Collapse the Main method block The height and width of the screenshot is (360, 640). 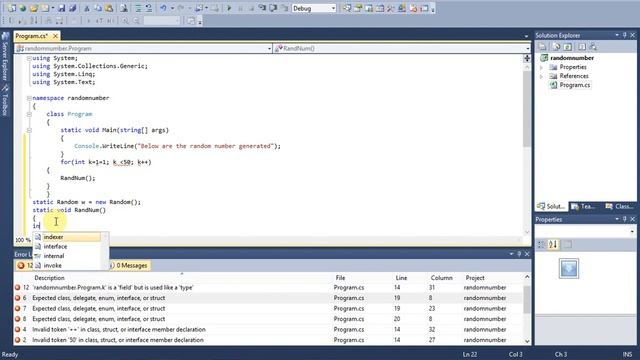29,130
